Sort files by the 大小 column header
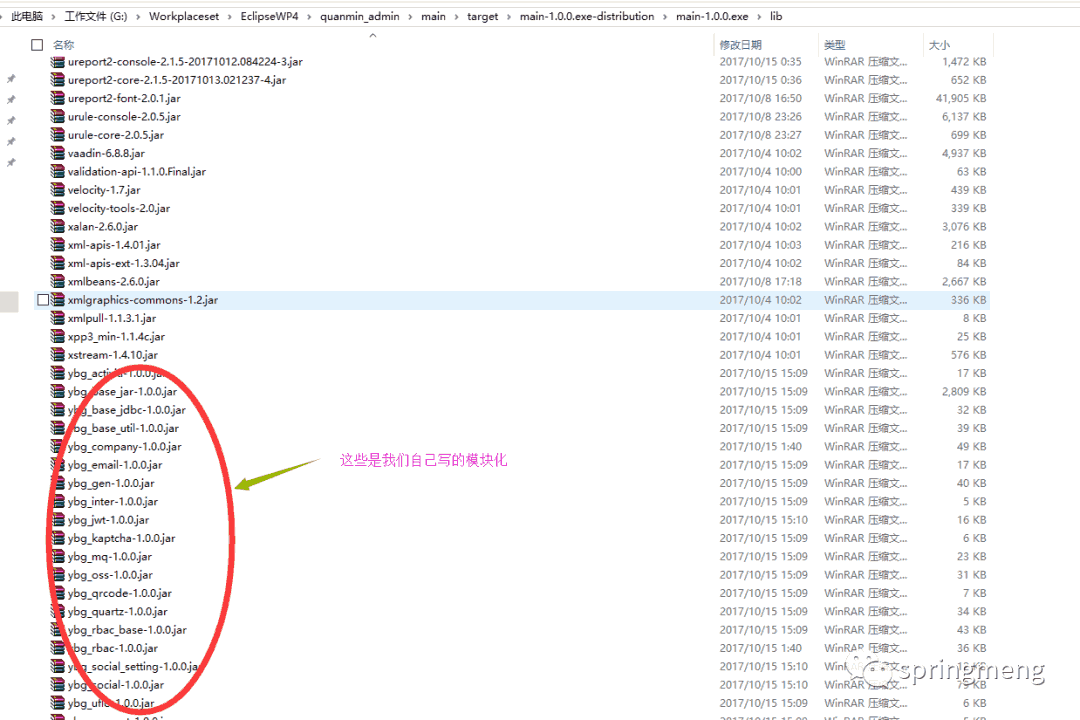Screen dimensions: 1080x720 939,45
